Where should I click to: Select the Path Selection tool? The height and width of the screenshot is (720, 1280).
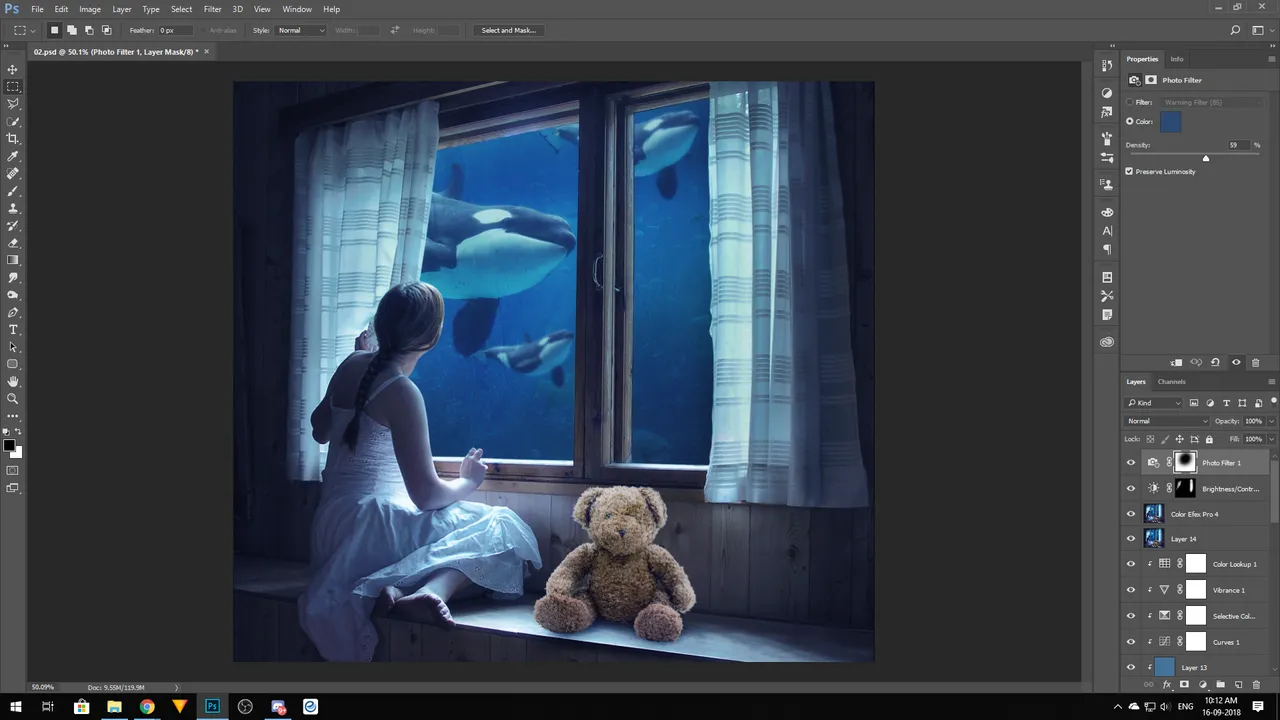(x=13, y=347)
